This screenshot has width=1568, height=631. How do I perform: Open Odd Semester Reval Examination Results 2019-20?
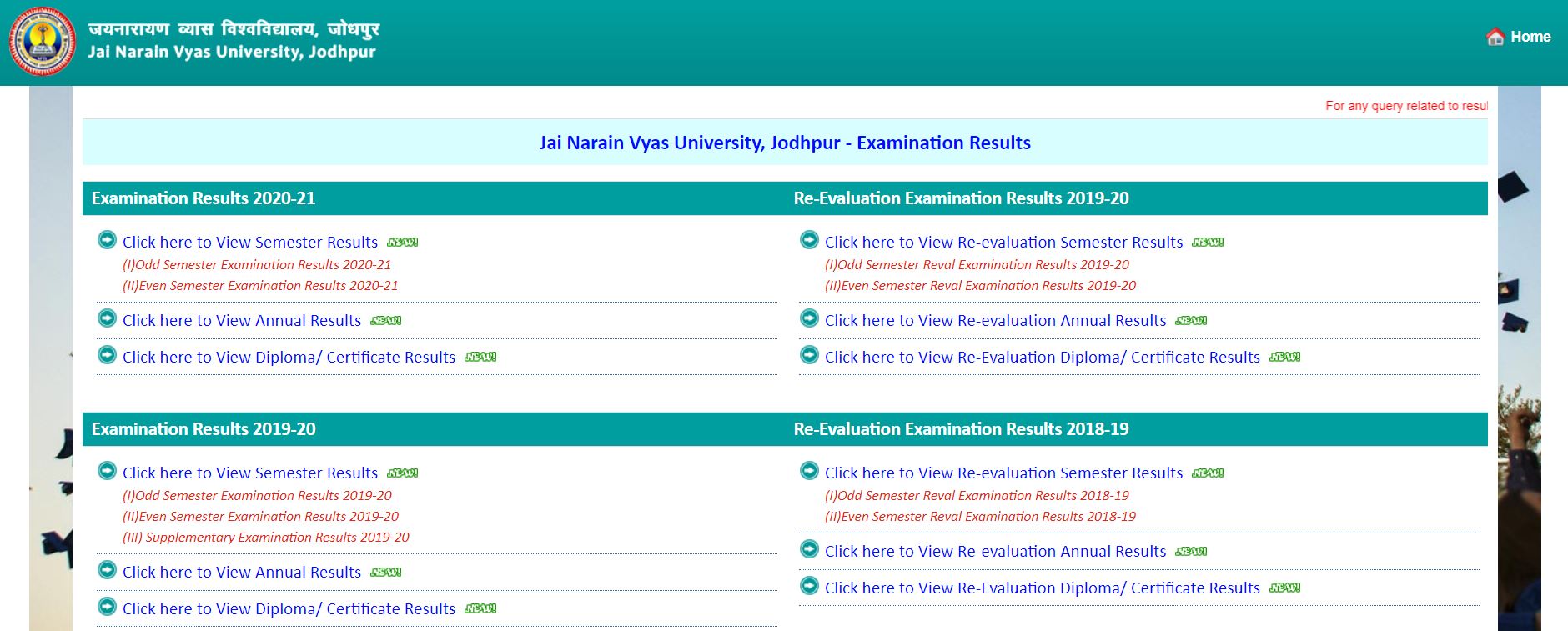coord(977,265)
